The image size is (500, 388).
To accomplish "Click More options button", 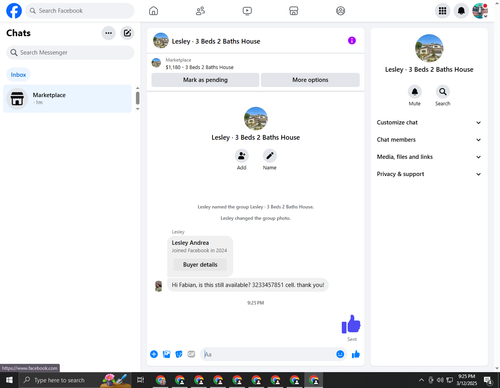I will 310,80.
